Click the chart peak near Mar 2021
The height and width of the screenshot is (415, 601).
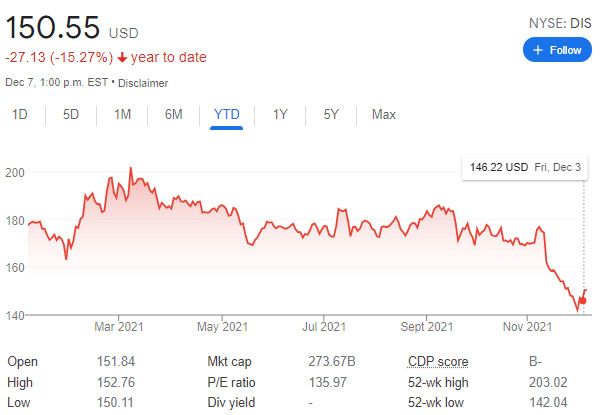tap(131, 168)
